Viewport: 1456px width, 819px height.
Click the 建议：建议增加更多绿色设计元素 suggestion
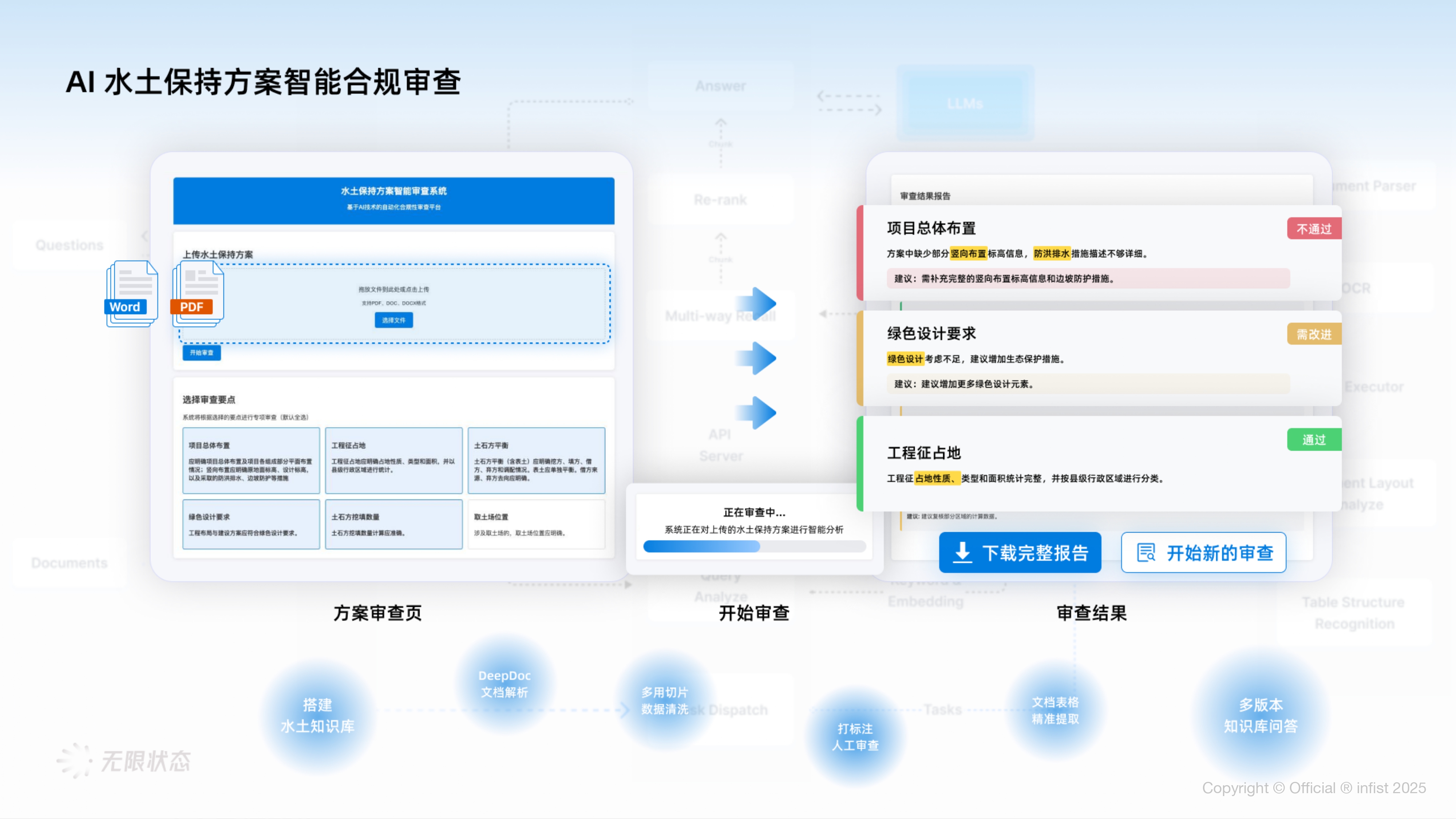pos(1088,384)
